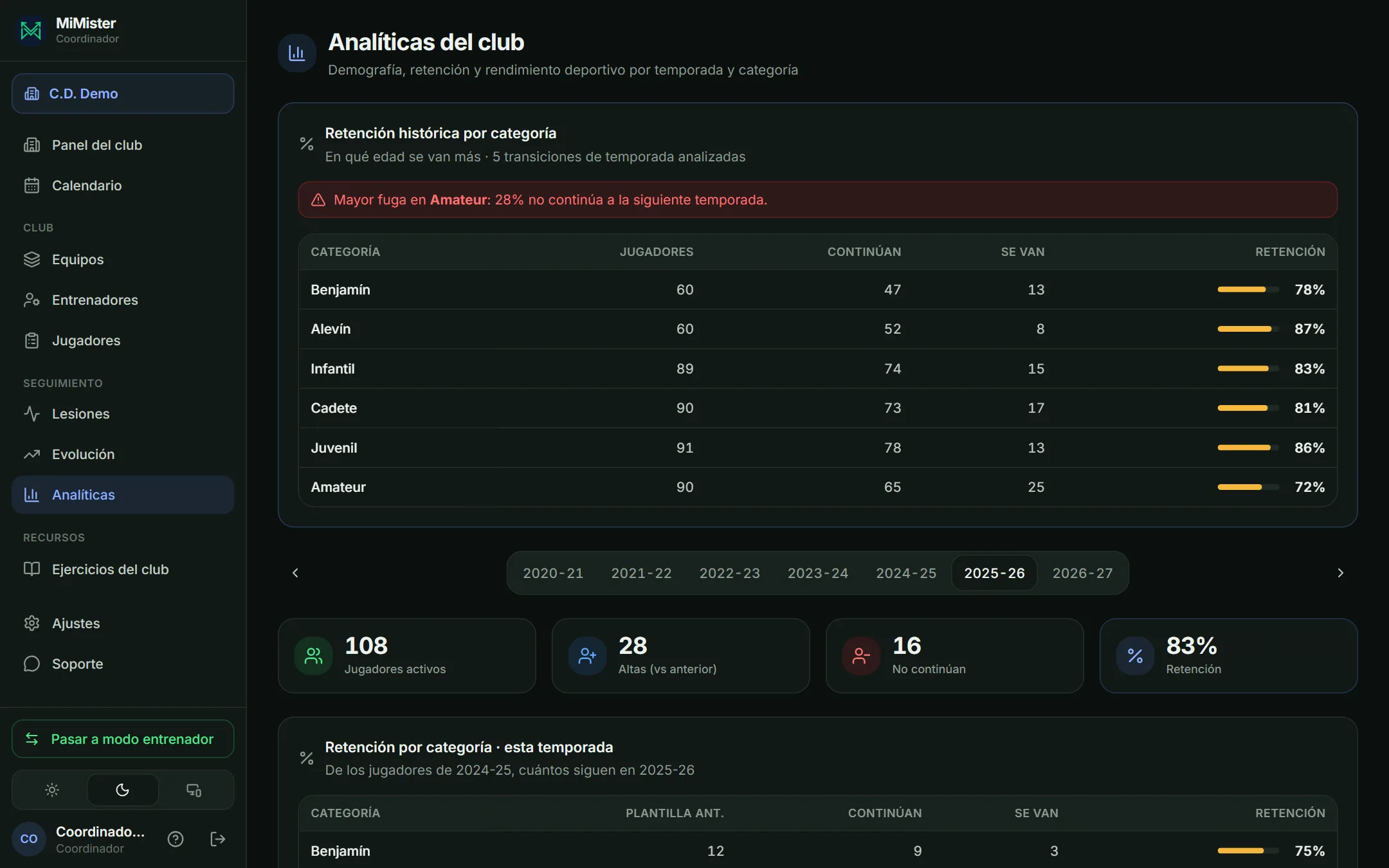Screen dimensions: 1389x868
Task: Click the Juvenil category row
Action: tap(817, 448)
